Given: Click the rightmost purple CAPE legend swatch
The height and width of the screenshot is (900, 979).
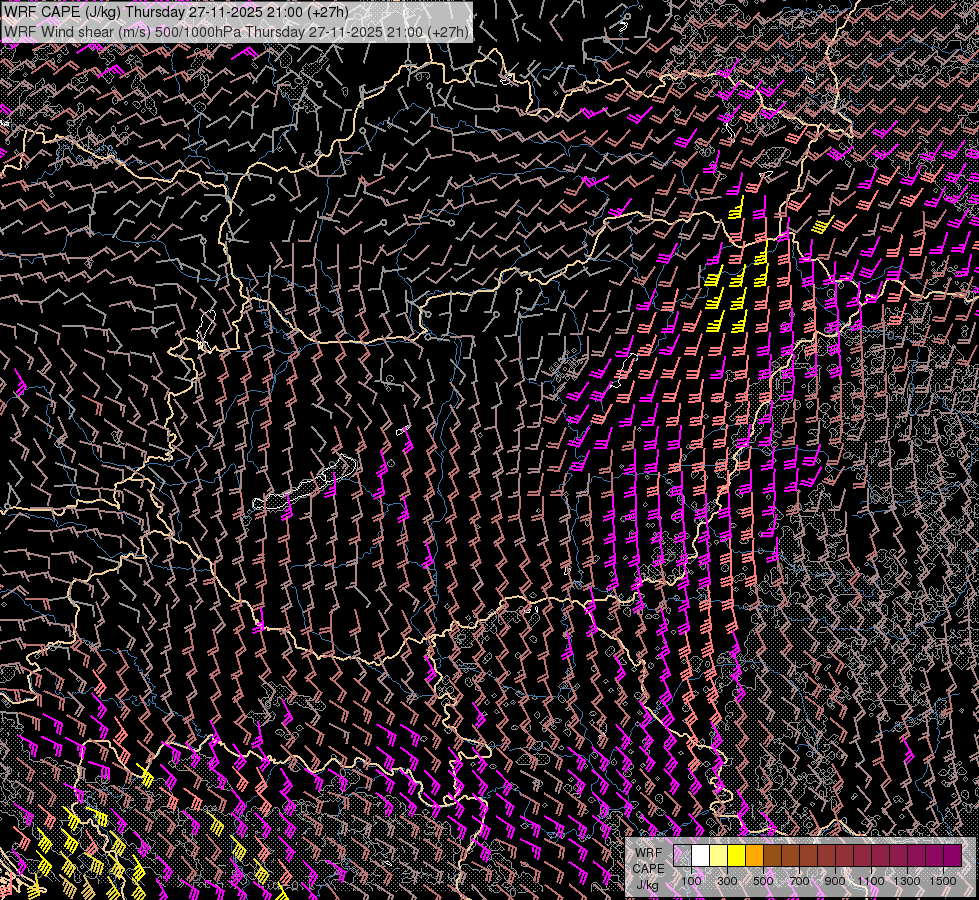Looking at the screenshot, I should pos(952,855).
